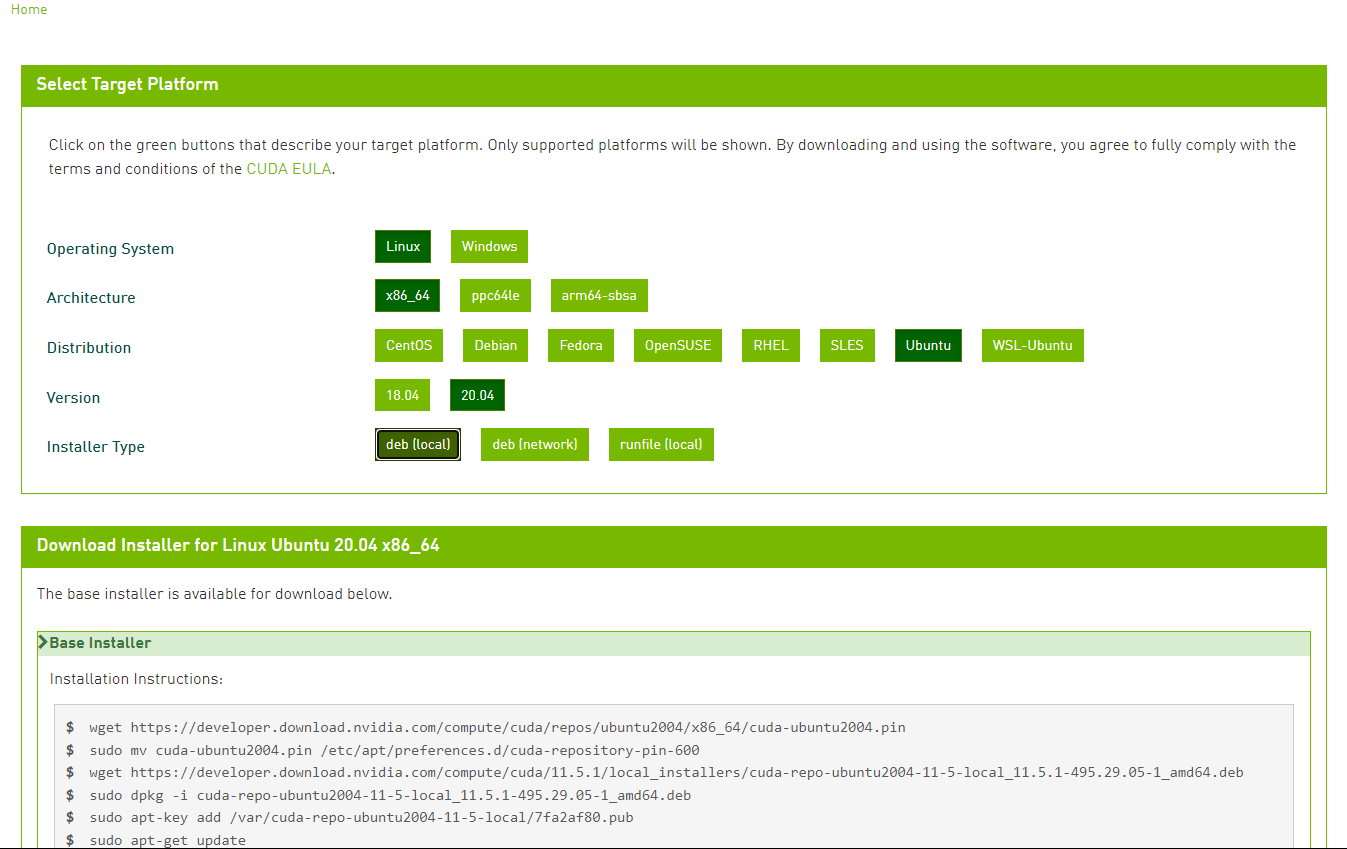This screenshot has width=1347, height=849.
Task: Select runfile (local) installer type
Action: [x=661, y=444]
